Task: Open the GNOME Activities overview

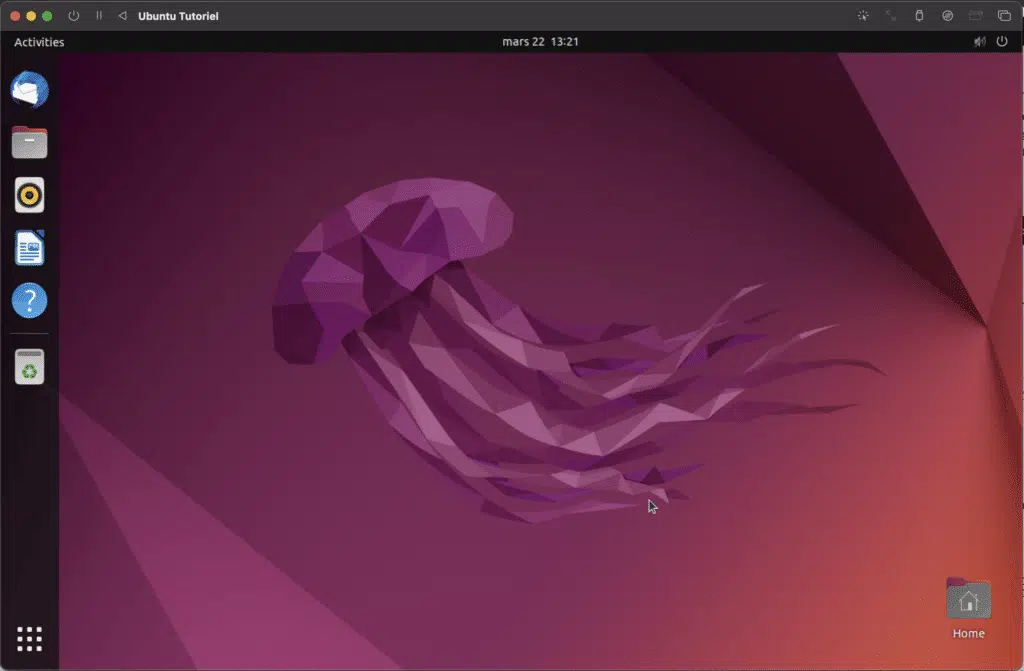Action: tap(39, 42)
